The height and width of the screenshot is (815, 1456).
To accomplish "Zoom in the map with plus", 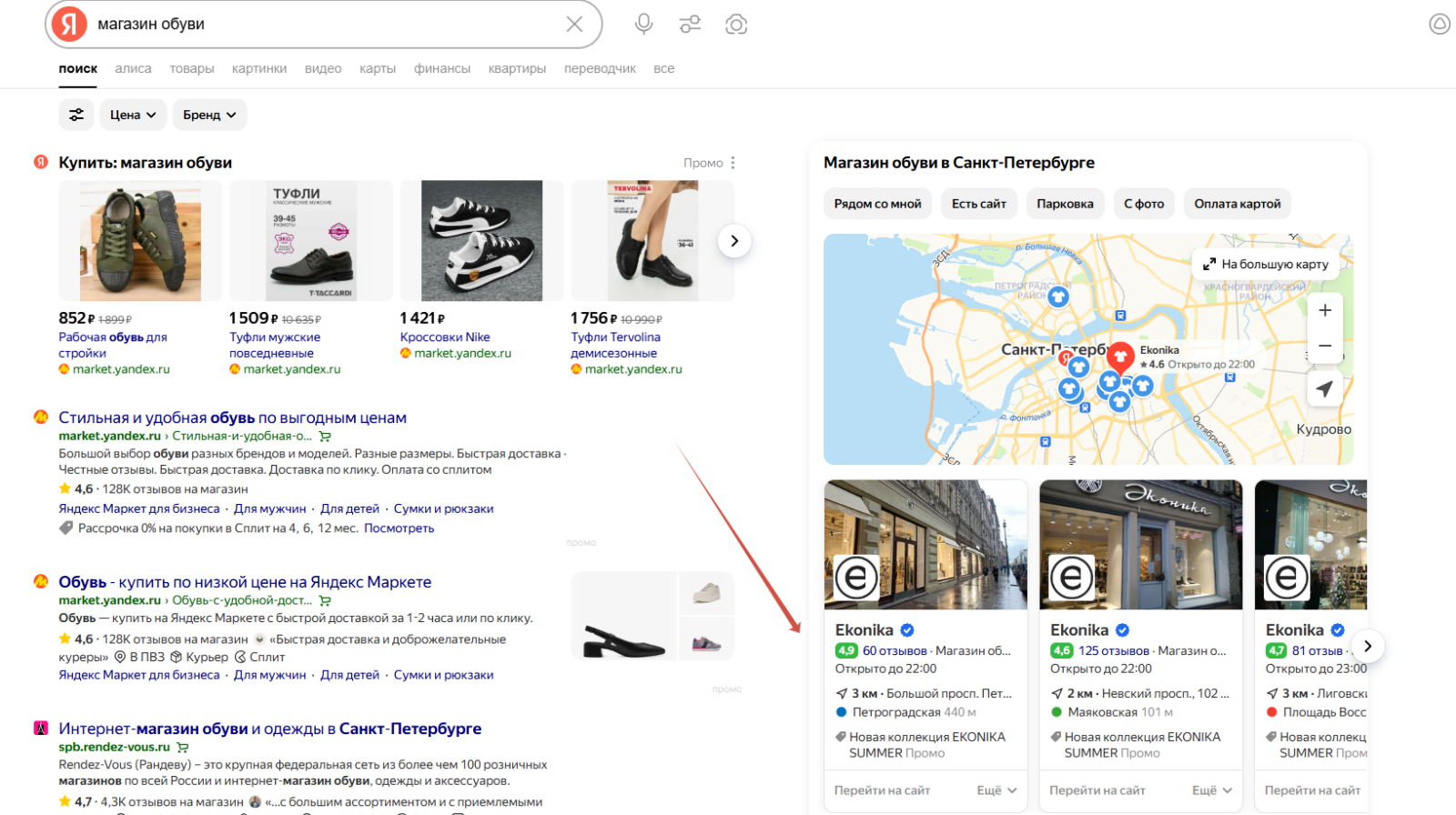I will pyautogui.click(x=1325, y=310).
